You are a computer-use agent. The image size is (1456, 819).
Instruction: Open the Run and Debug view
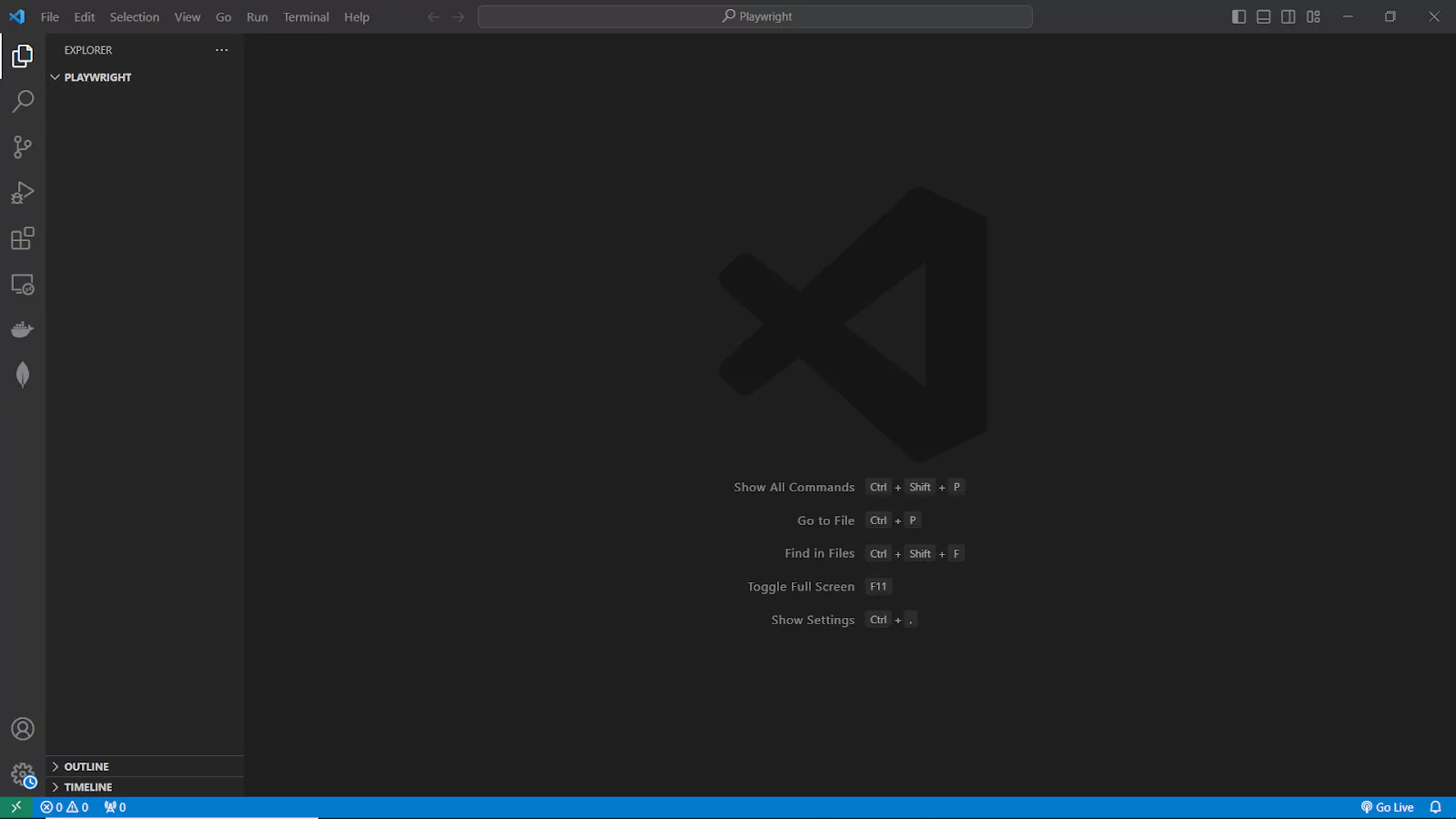coord(23,192)
